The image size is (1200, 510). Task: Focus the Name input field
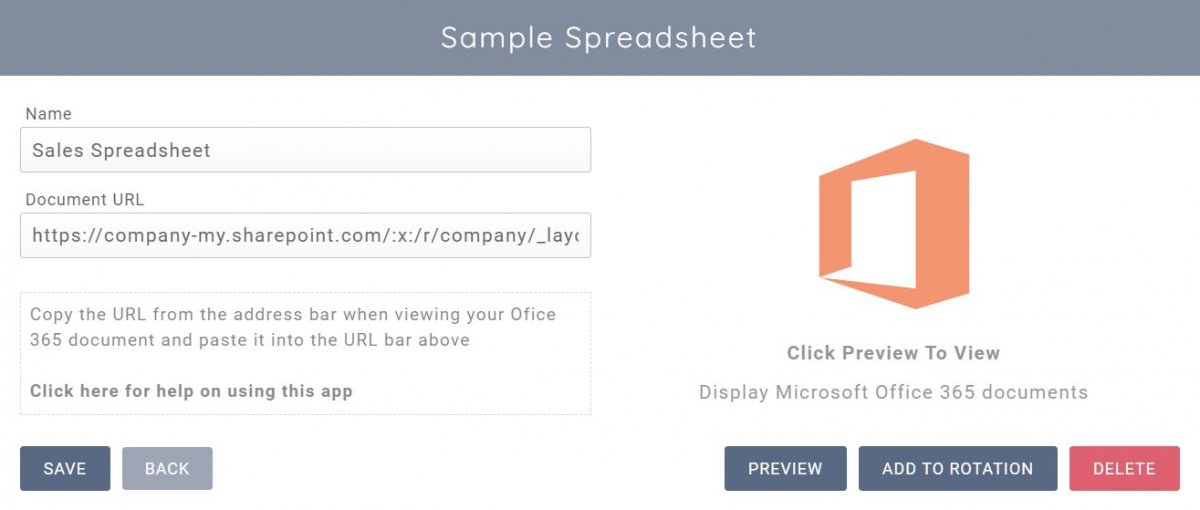305,150
